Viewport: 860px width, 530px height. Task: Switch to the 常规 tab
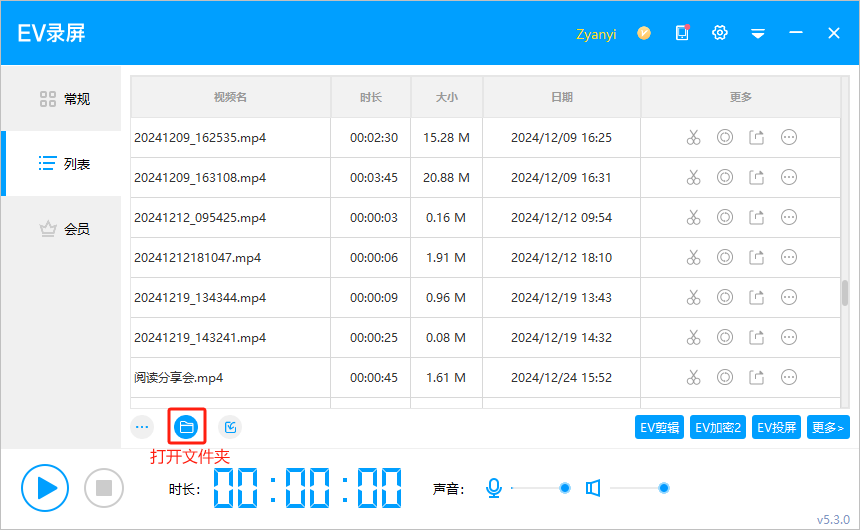coord(63,99)
